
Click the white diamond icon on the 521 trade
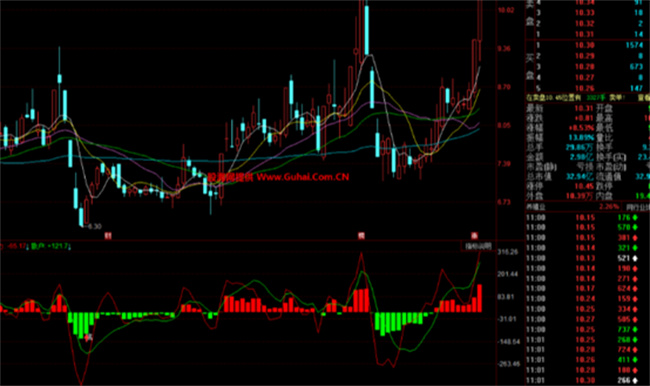tap(634, 258)
